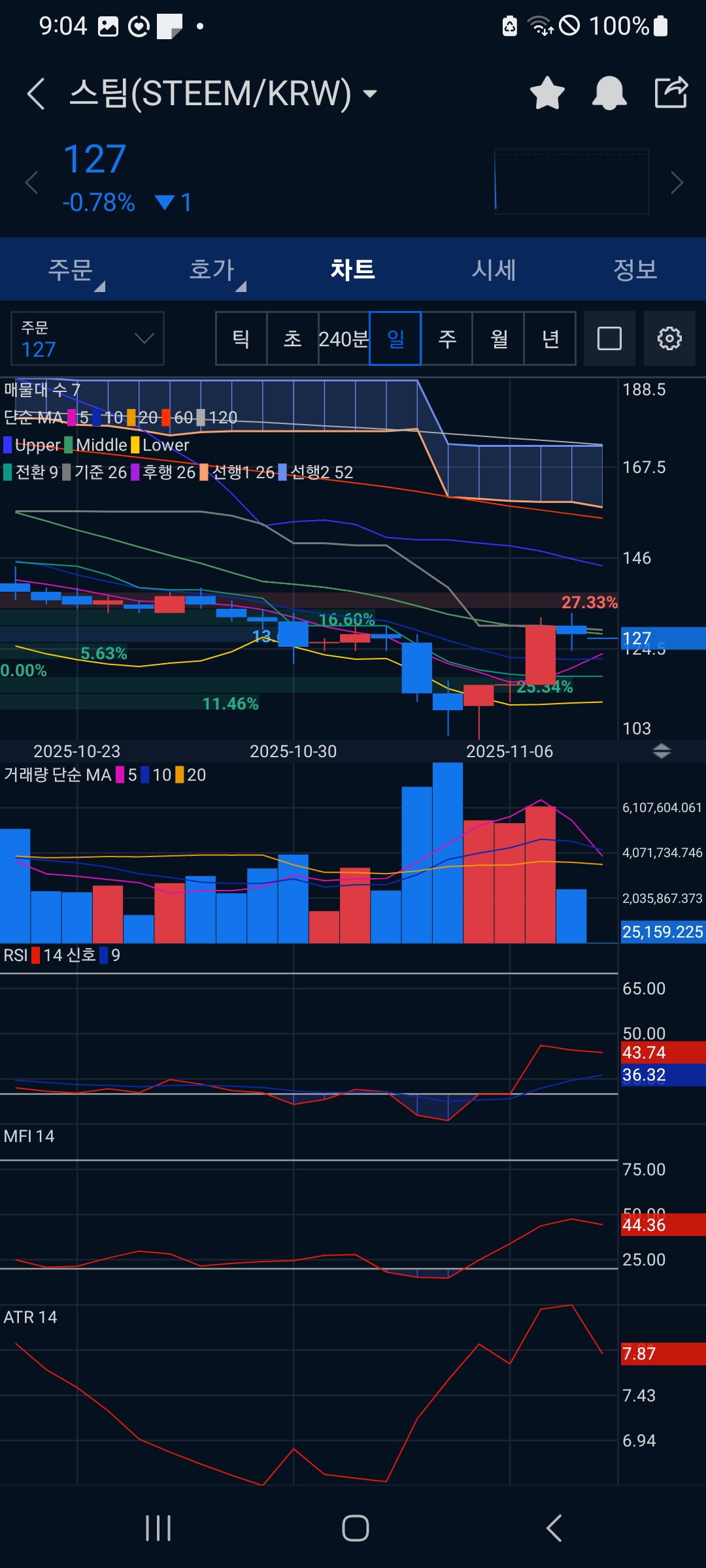Image resolution: width=706 pixels, height=1568 pixels.
Task: Tap the current price 127 axis tag
Action: coord(663,638)
